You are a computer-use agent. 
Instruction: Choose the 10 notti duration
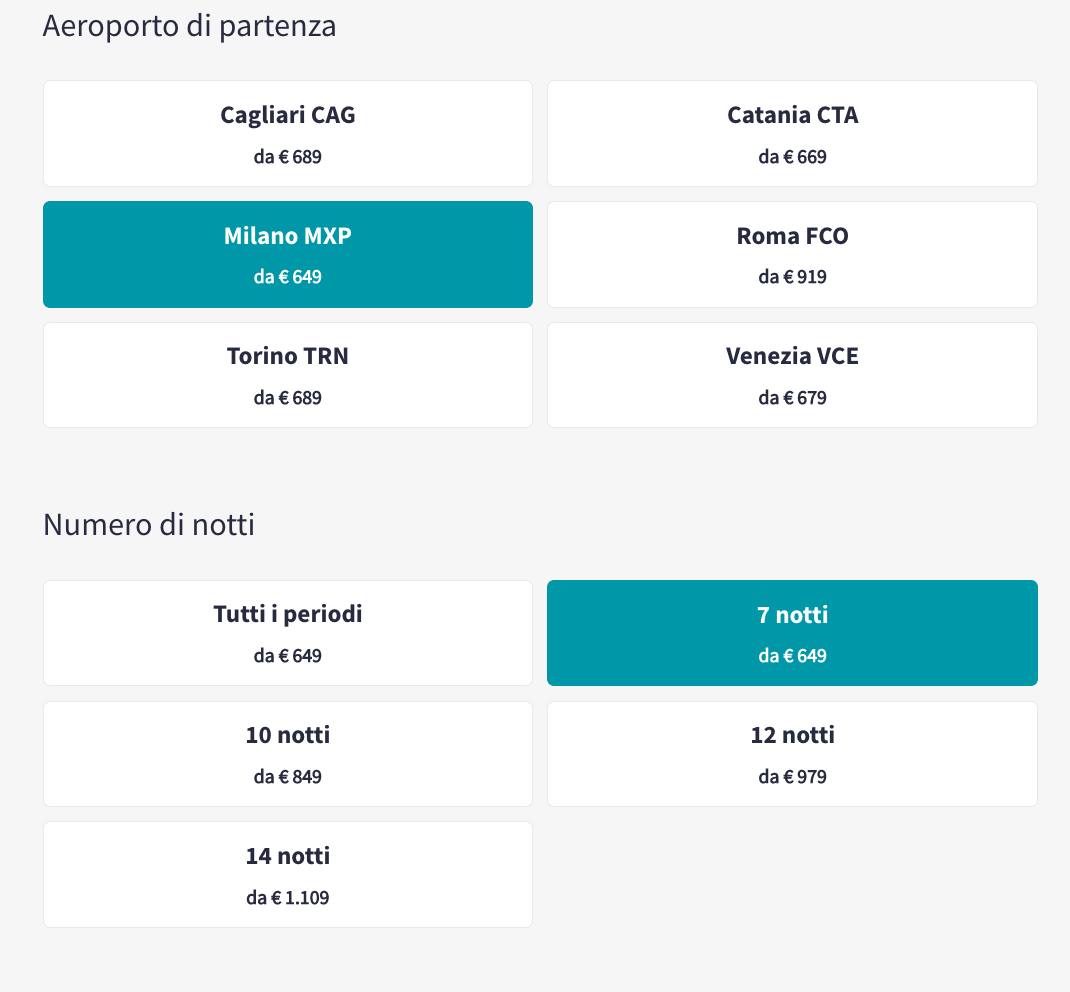(288, 753)
